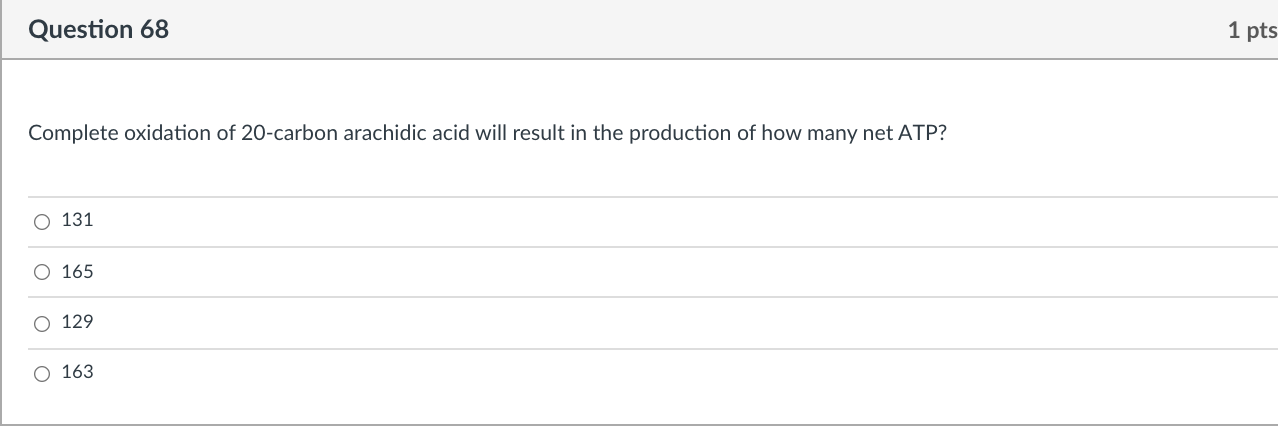
Task: Click the answer label text 129
Action: coord(77,322)
